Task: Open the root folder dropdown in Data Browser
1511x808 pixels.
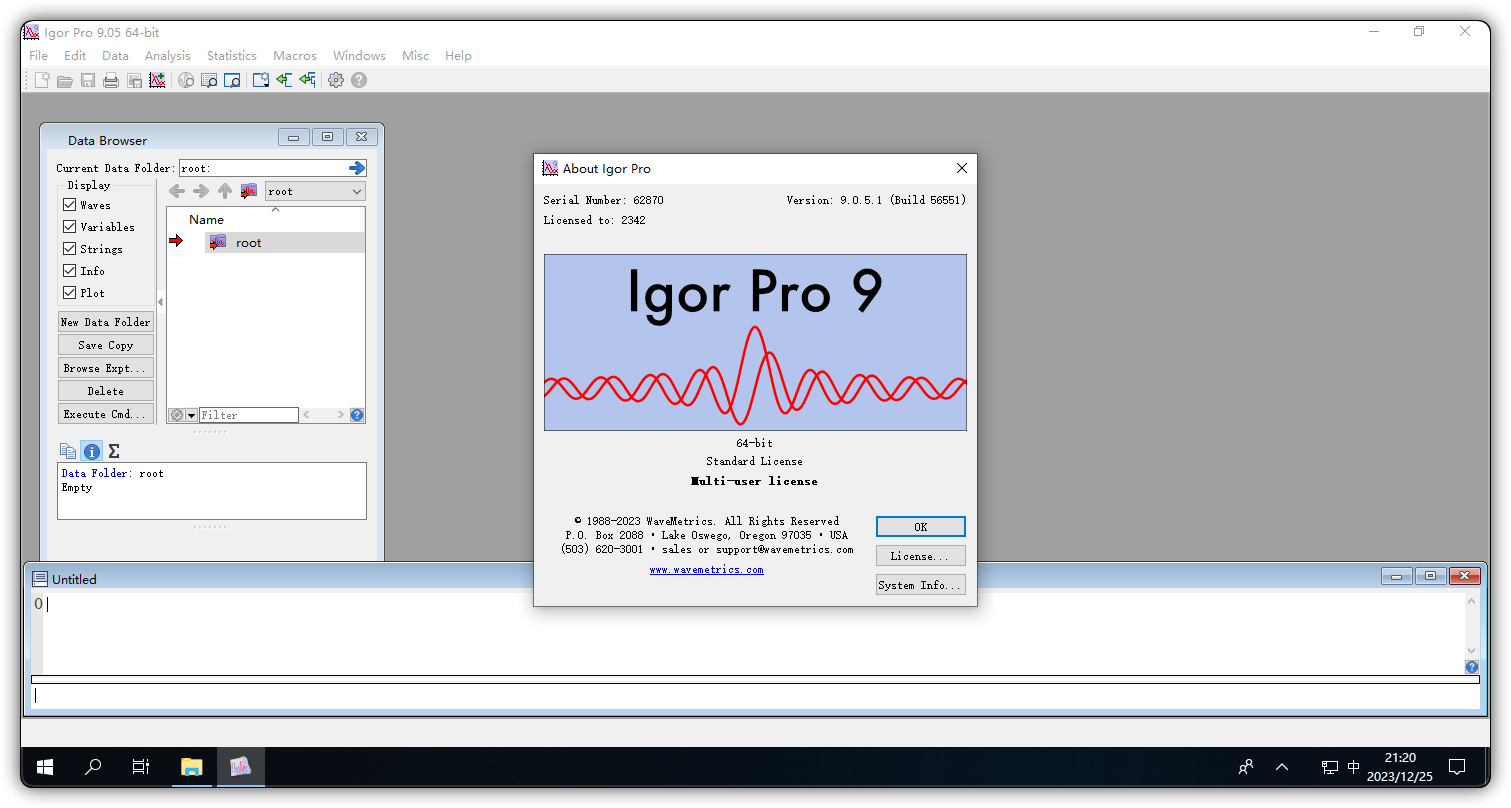Action: tap(355, 190)
